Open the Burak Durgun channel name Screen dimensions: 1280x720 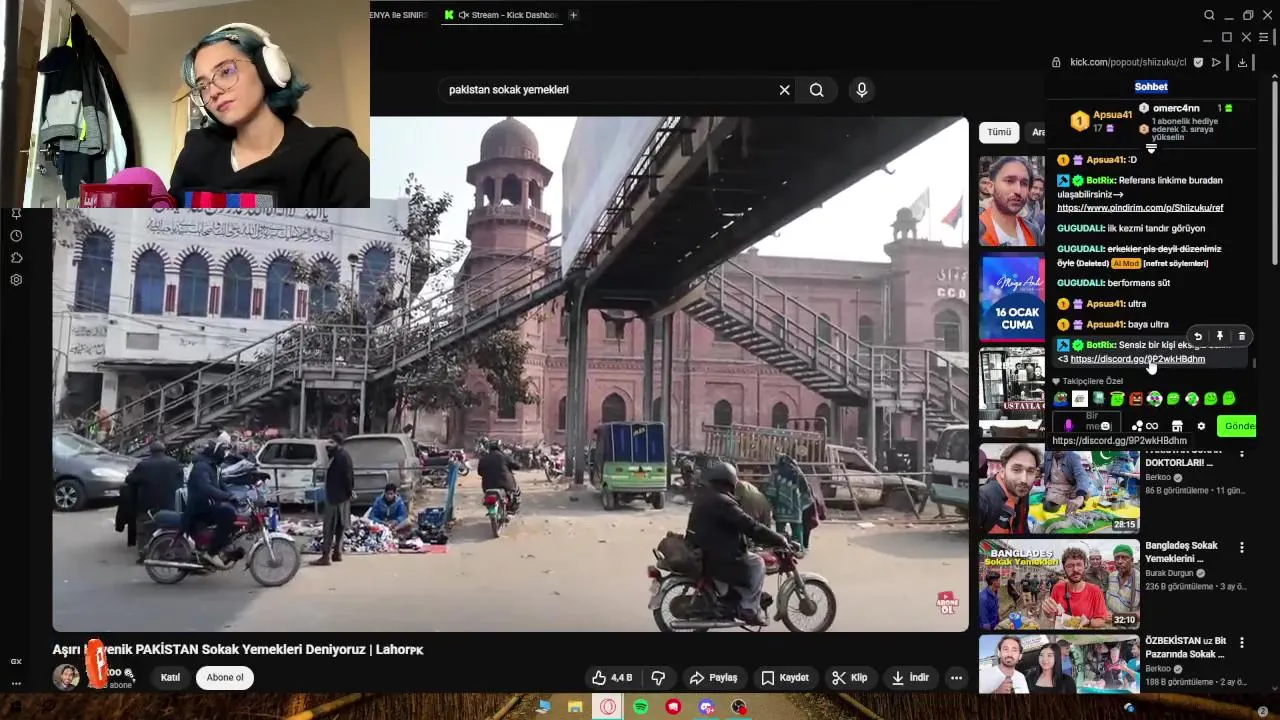pyautogui.click(x=1169, y=574)
